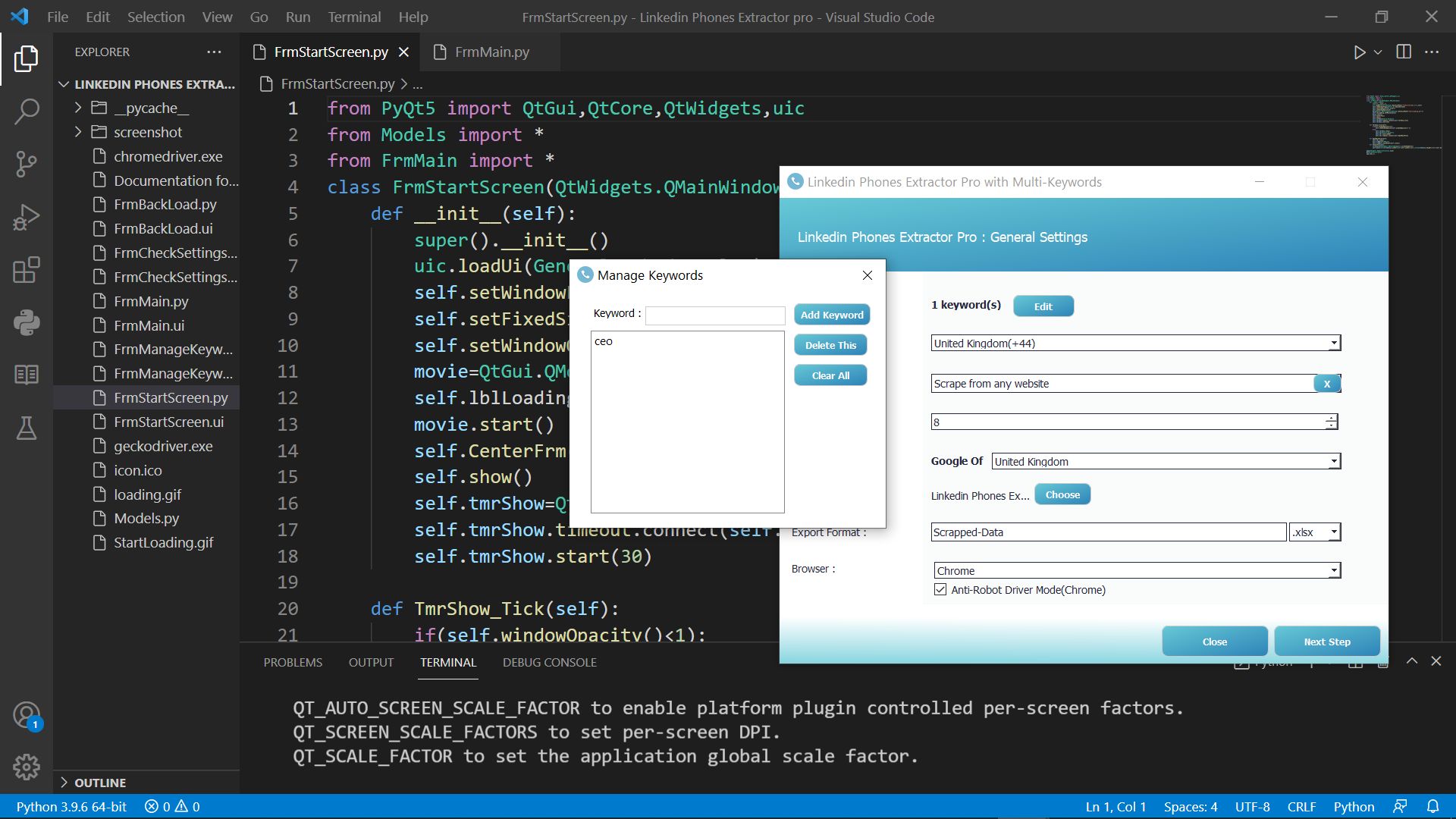Switch to the DEBUG CONSOLE tab
The image size is (1456, 819).
549,662
